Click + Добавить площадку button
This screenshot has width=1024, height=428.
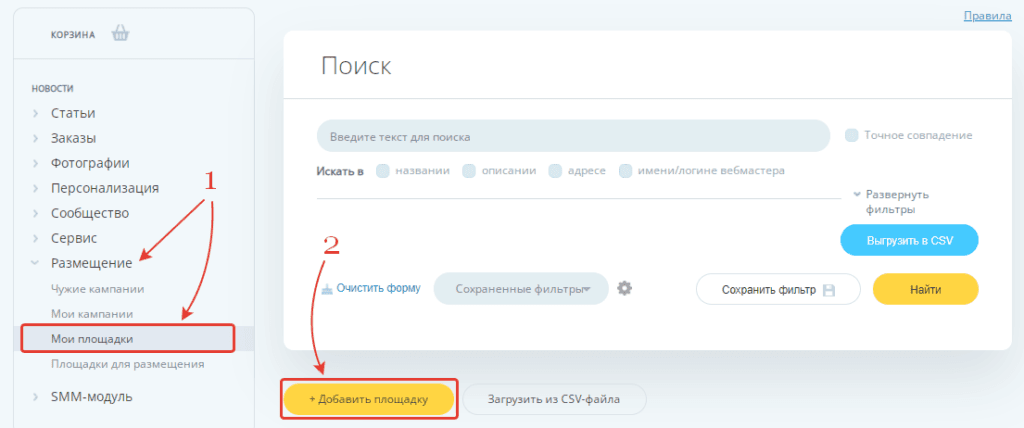369,399
